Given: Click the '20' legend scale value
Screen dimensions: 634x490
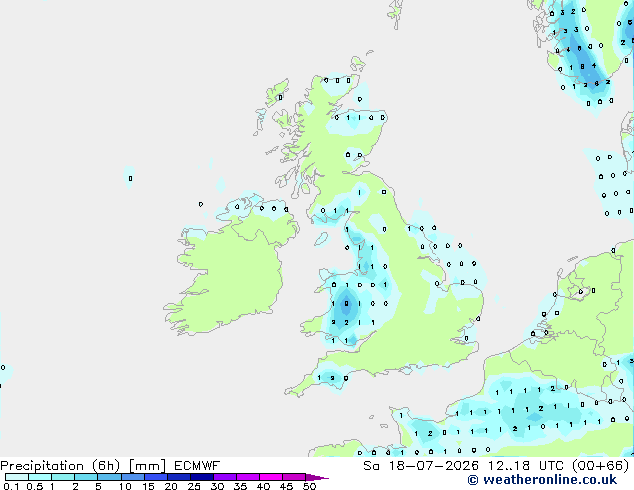Looking at the screenshot, I should click(x=171, y=486).
